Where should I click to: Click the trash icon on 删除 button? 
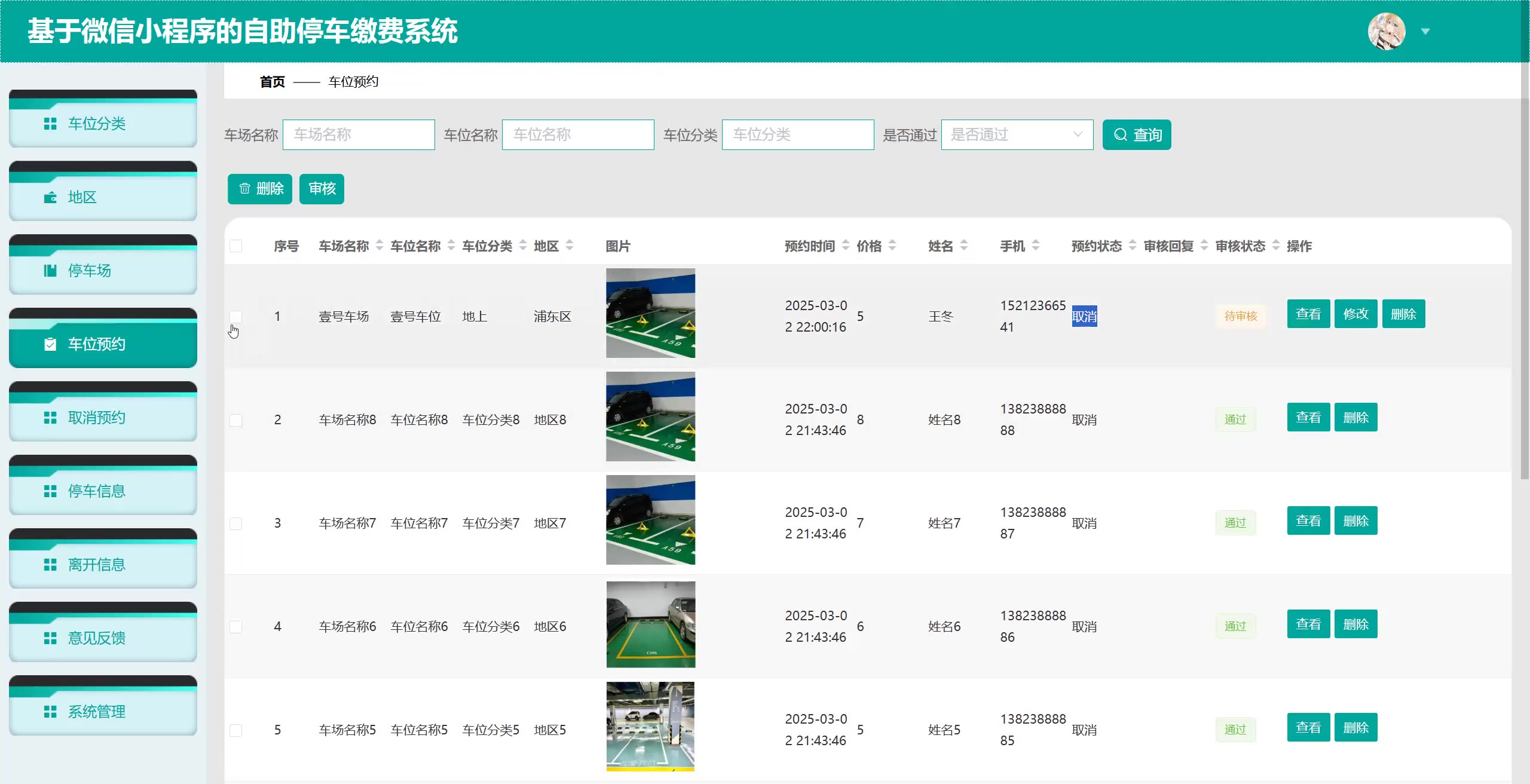click(x=244, y=189)
